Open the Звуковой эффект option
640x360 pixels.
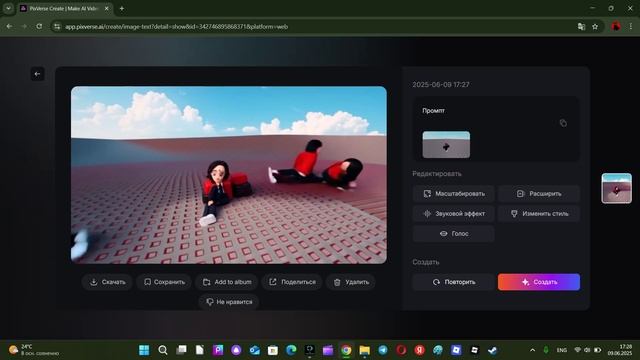coord(453,213)
